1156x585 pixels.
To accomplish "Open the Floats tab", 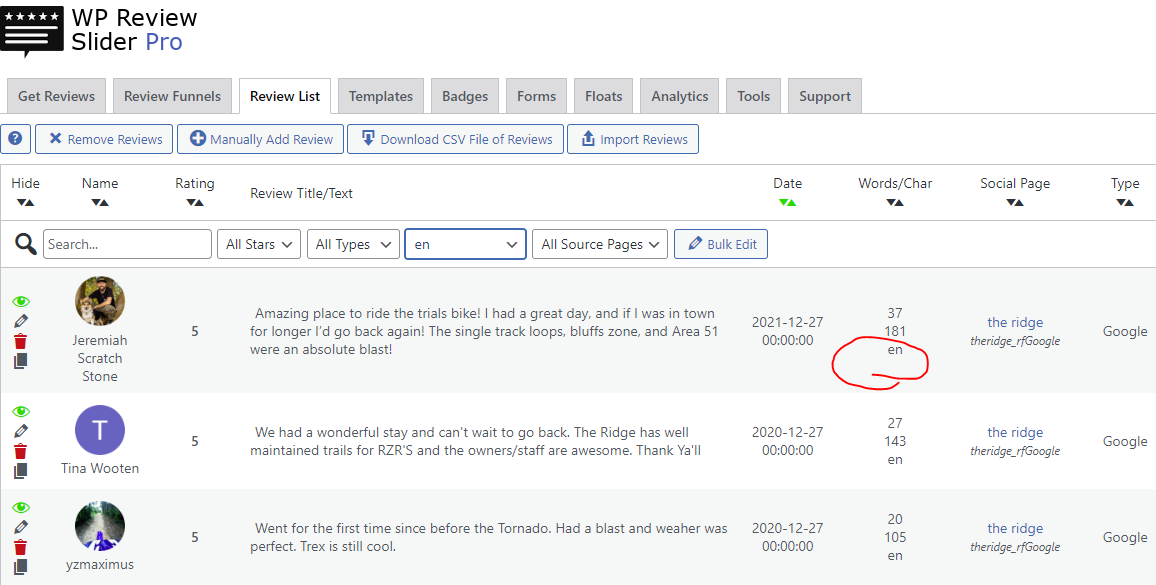I will tap(604, 96).
